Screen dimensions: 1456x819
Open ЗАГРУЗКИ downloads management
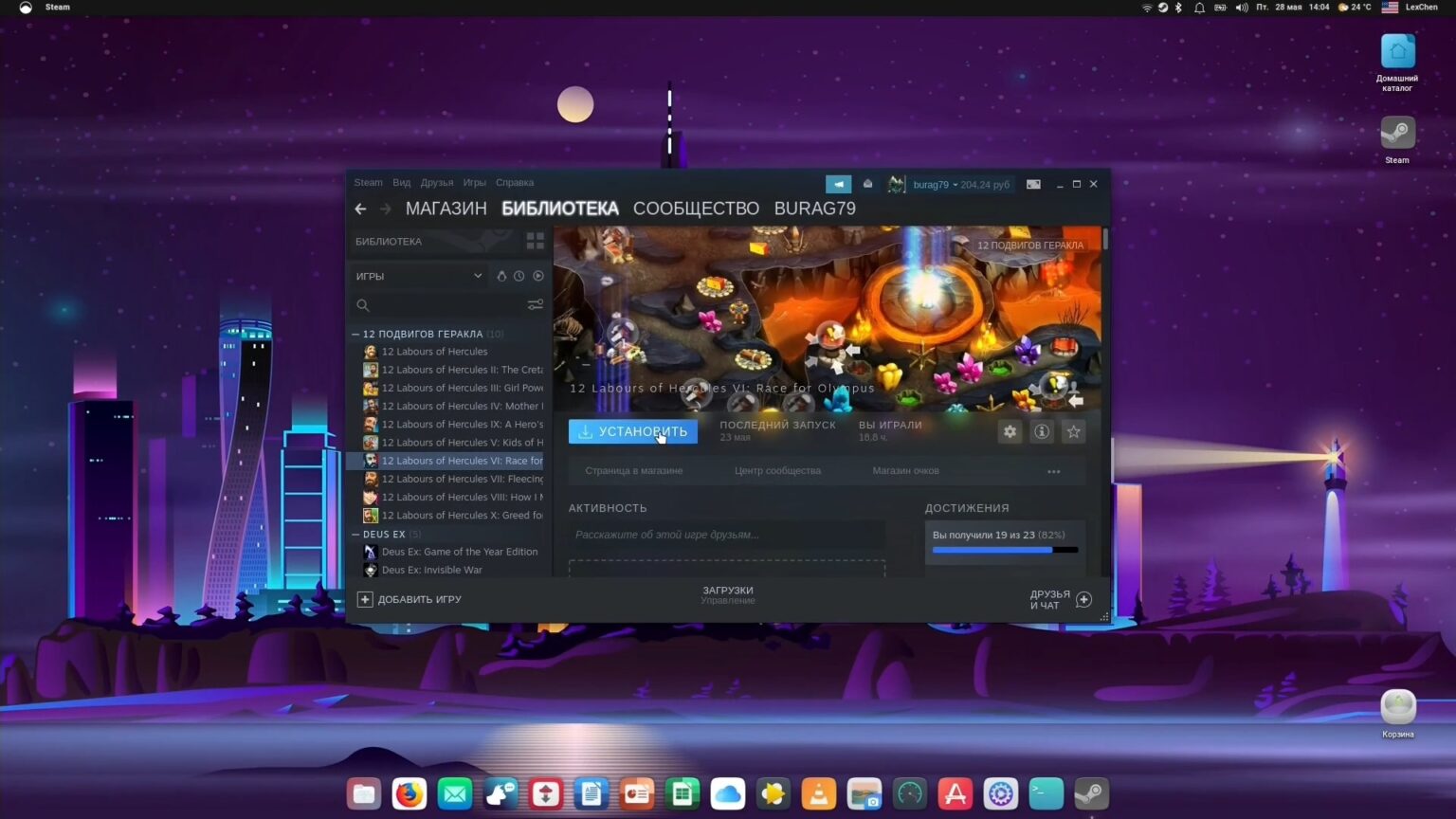click(x=728, y=594)
